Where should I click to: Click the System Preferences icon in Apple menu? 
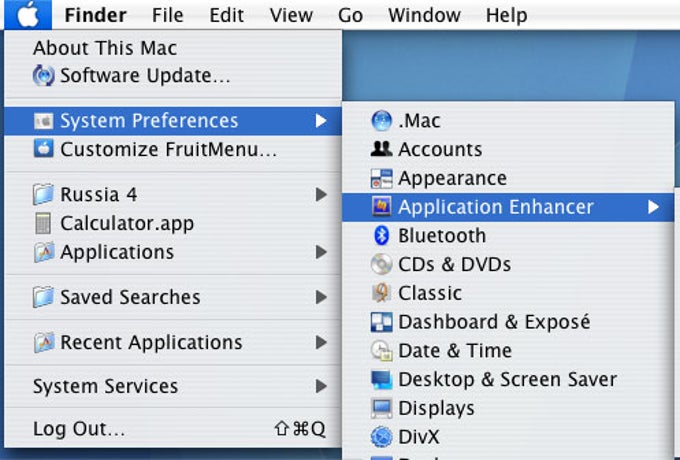pyautogui.click(x=43, y=121)
